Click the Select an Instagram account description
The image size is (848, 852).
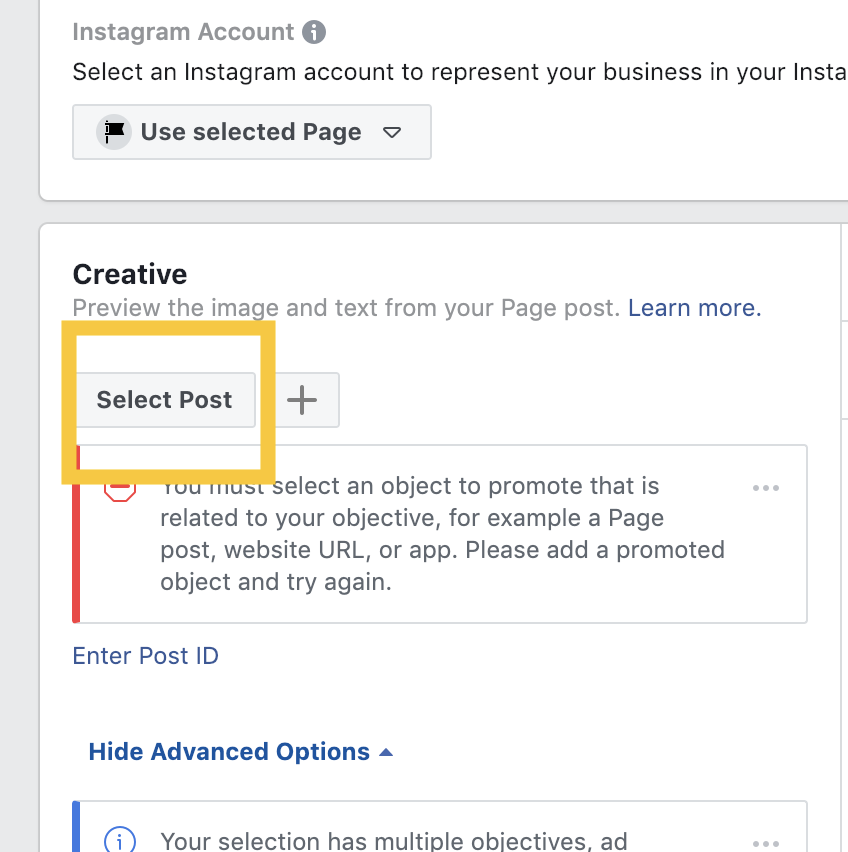(x=460, y=72)
